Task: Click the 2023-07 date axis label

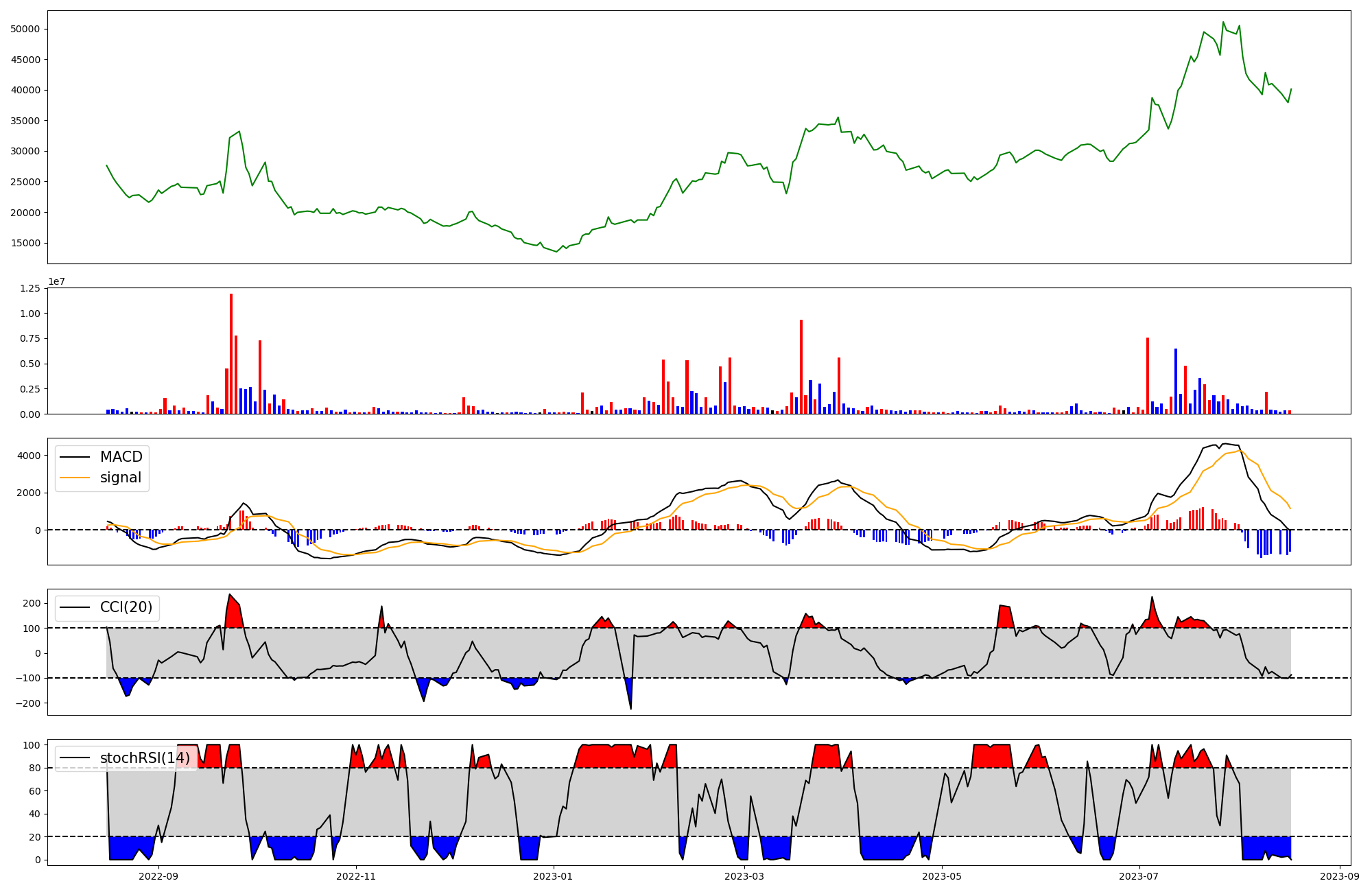Action: point(1139,876)
